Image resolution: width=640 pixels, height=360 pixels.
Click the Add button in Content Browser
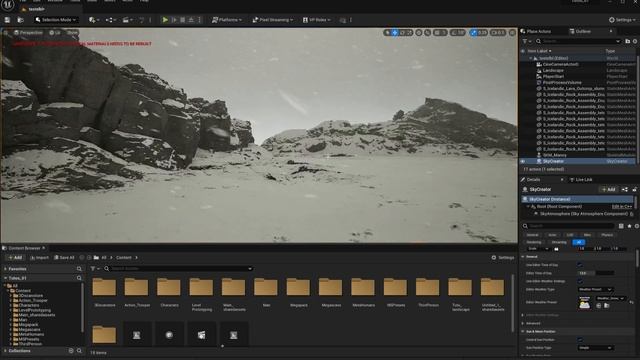coord(15,258)
